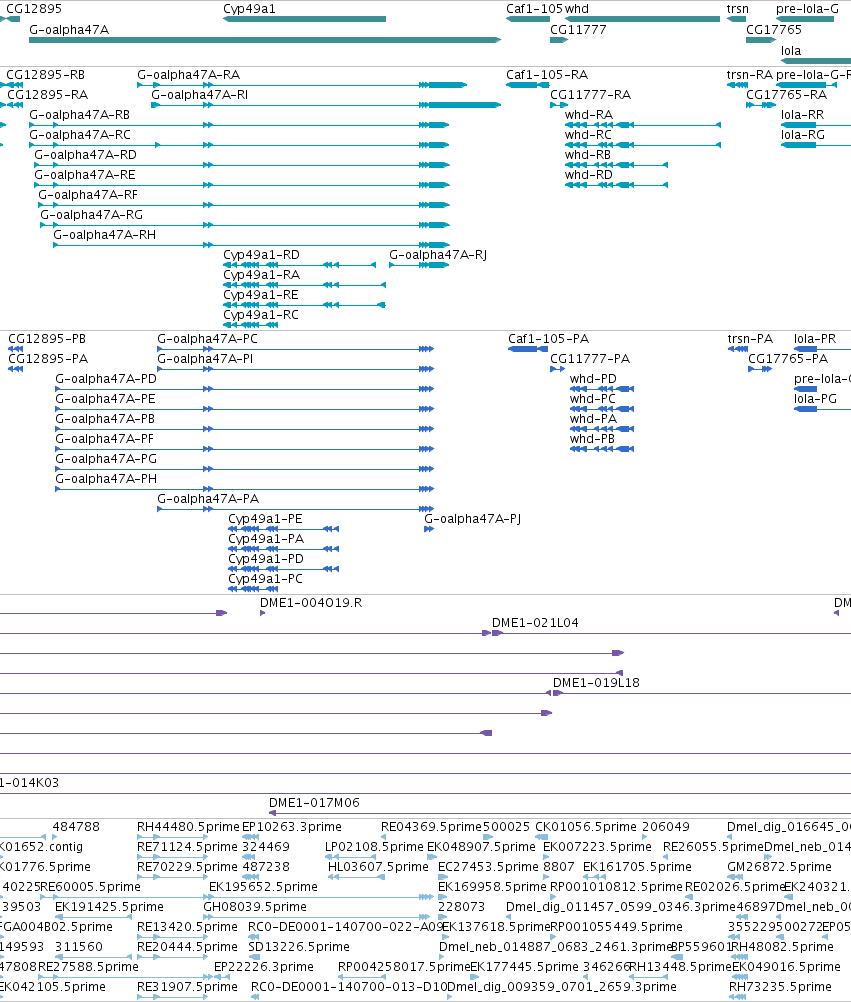
Task: Select EST EP10263.3prime
Action: point(291,828)
